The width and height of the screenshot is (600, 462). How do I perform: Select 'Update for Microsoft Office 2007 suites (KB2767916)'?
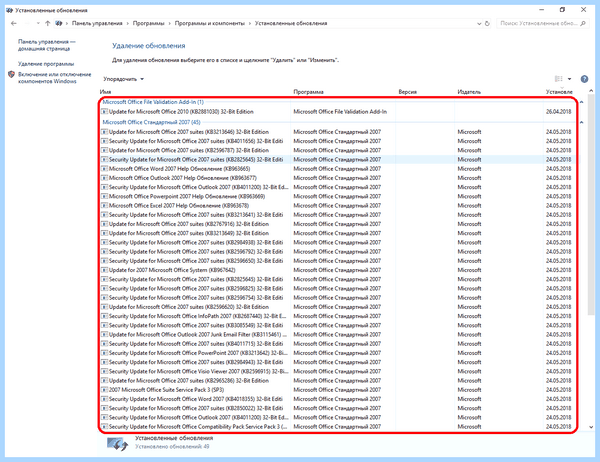click(336, 224)
